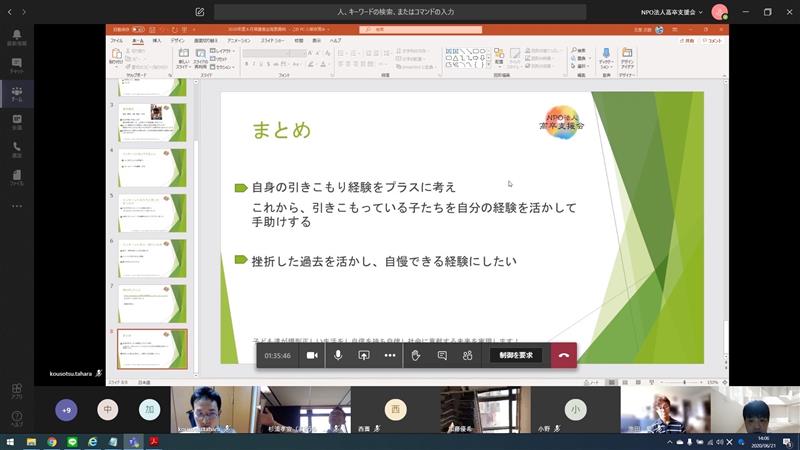Image resolution: width=800 pixels, height=450 pixels.
Task: Go to Calls in Teams sidebar
Action: pos(16,149)
